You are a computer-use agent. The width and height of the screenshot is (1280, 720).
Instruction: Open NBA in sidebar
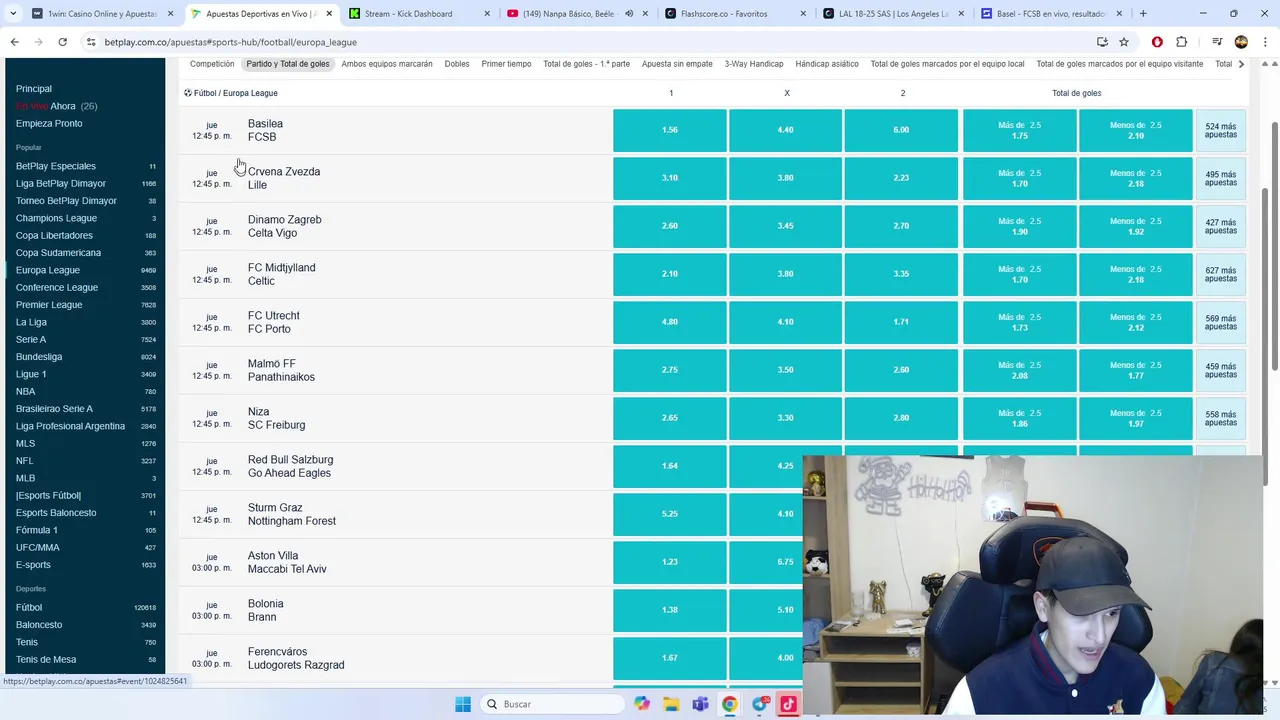click(x=25, y=391)
